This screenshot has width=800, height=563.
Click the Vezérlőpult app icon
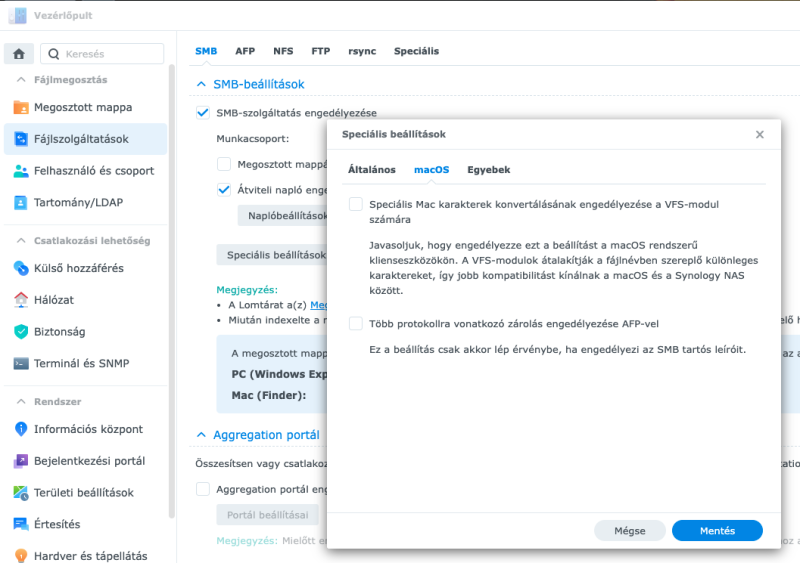18,15
